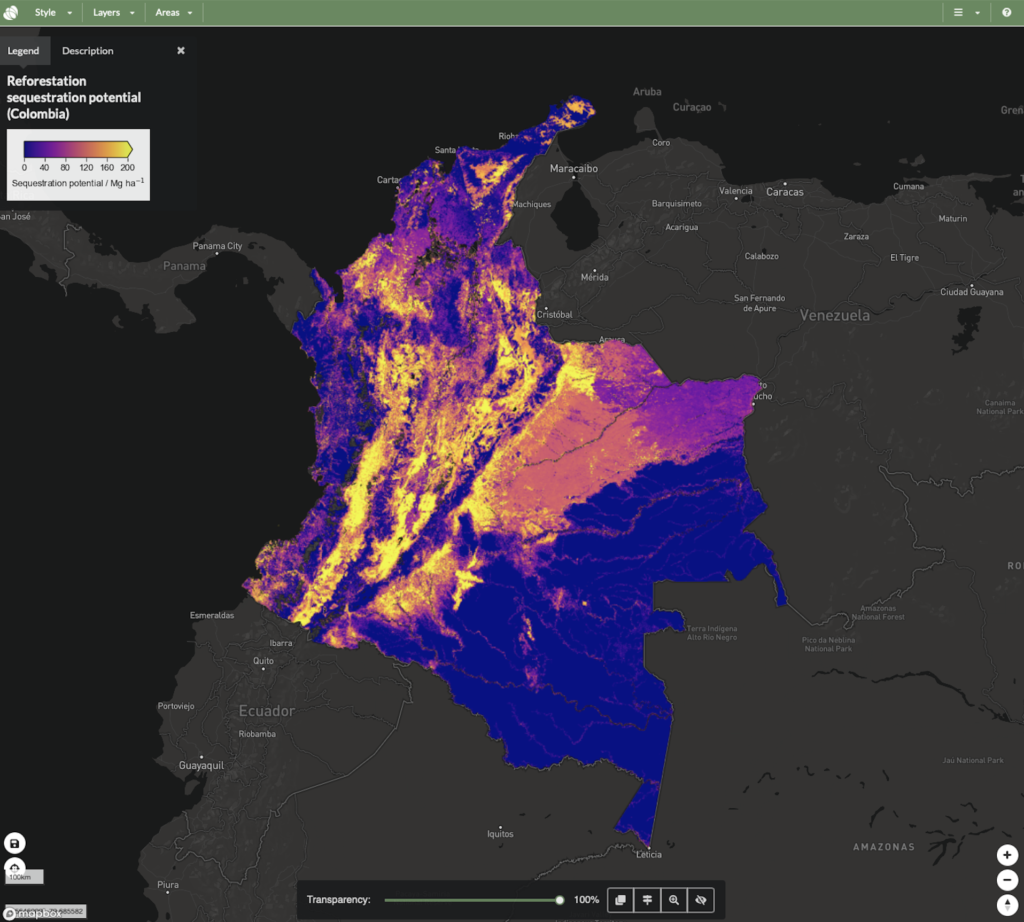The height and width of the screenshot is (922, 1024).
Task: Switch to the Description tab
Action: point(88,51)
